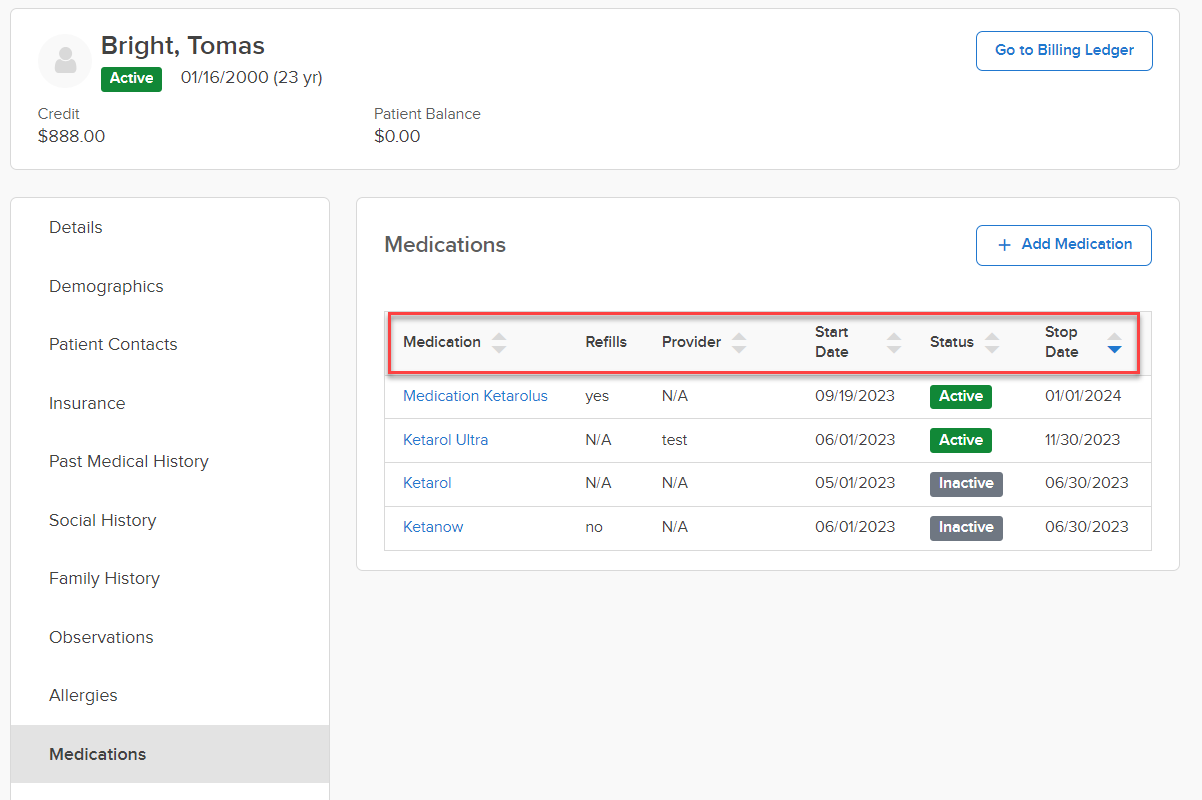This screenshot has height=800, width=1202.
Task: Click the patient avatar placeholder icon
Action: pos(65,61)
